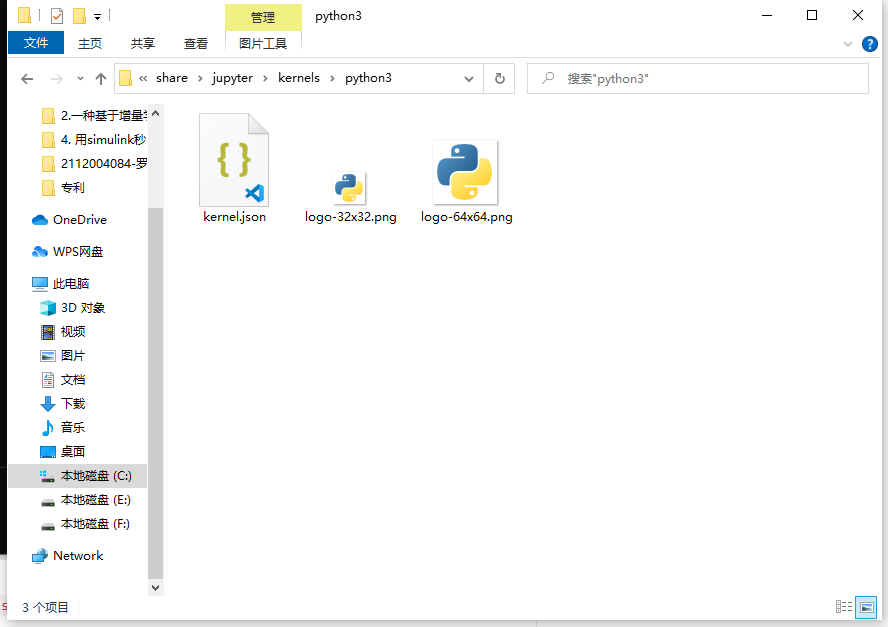Go back with the Back arrow
Screen dimensions: 888x627
point(27,79)
